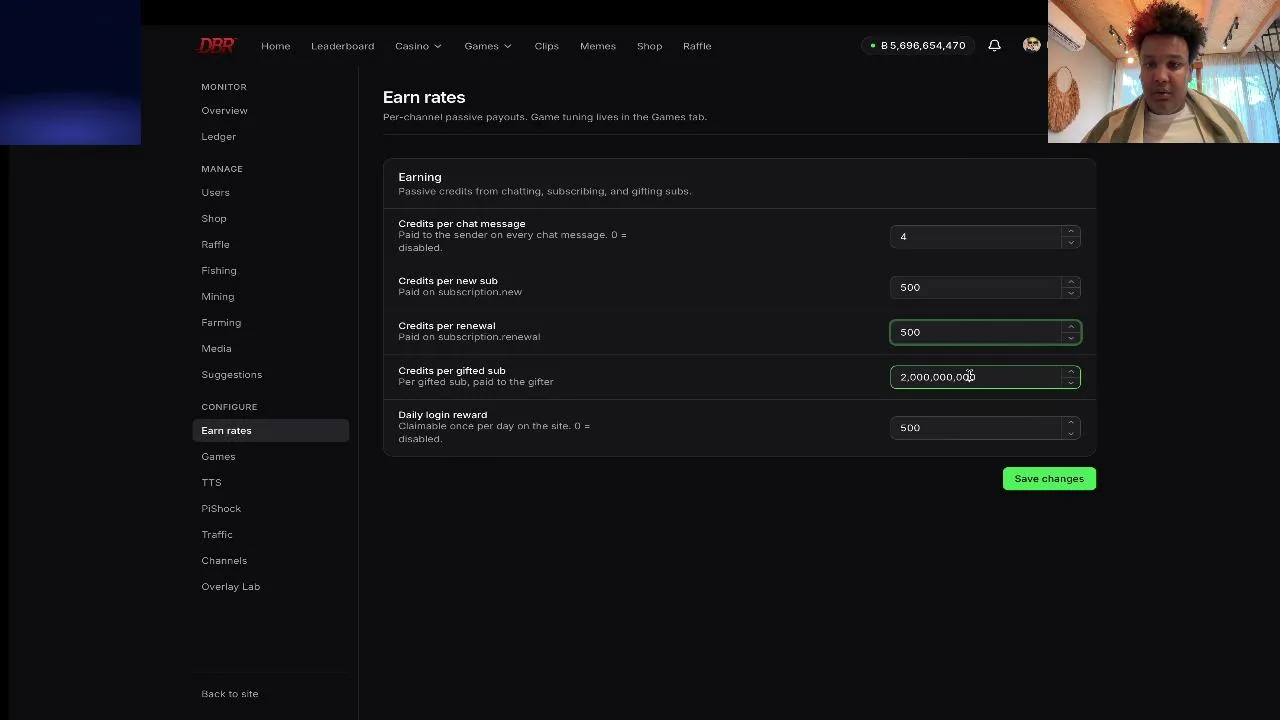Image resolution: width=1280 pixels, height=720 pixels.
Task: Select Ledger in the sidebar
Action: (218, 136)
